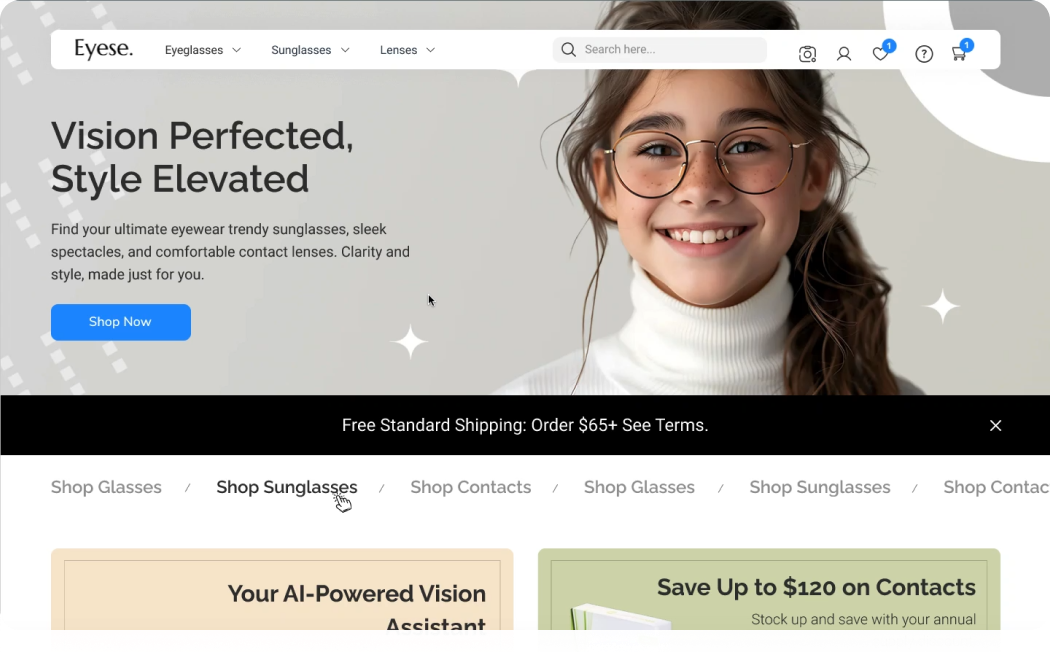Open the AI-Powered Vision Assistant card

click(282, 590)
